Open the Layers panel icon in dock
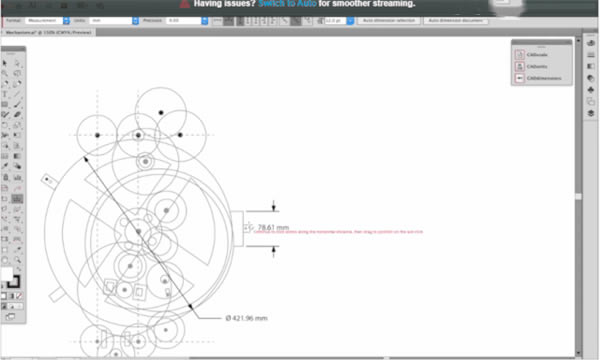Screen dimensions: 600x360 click(x=591, y=113)
